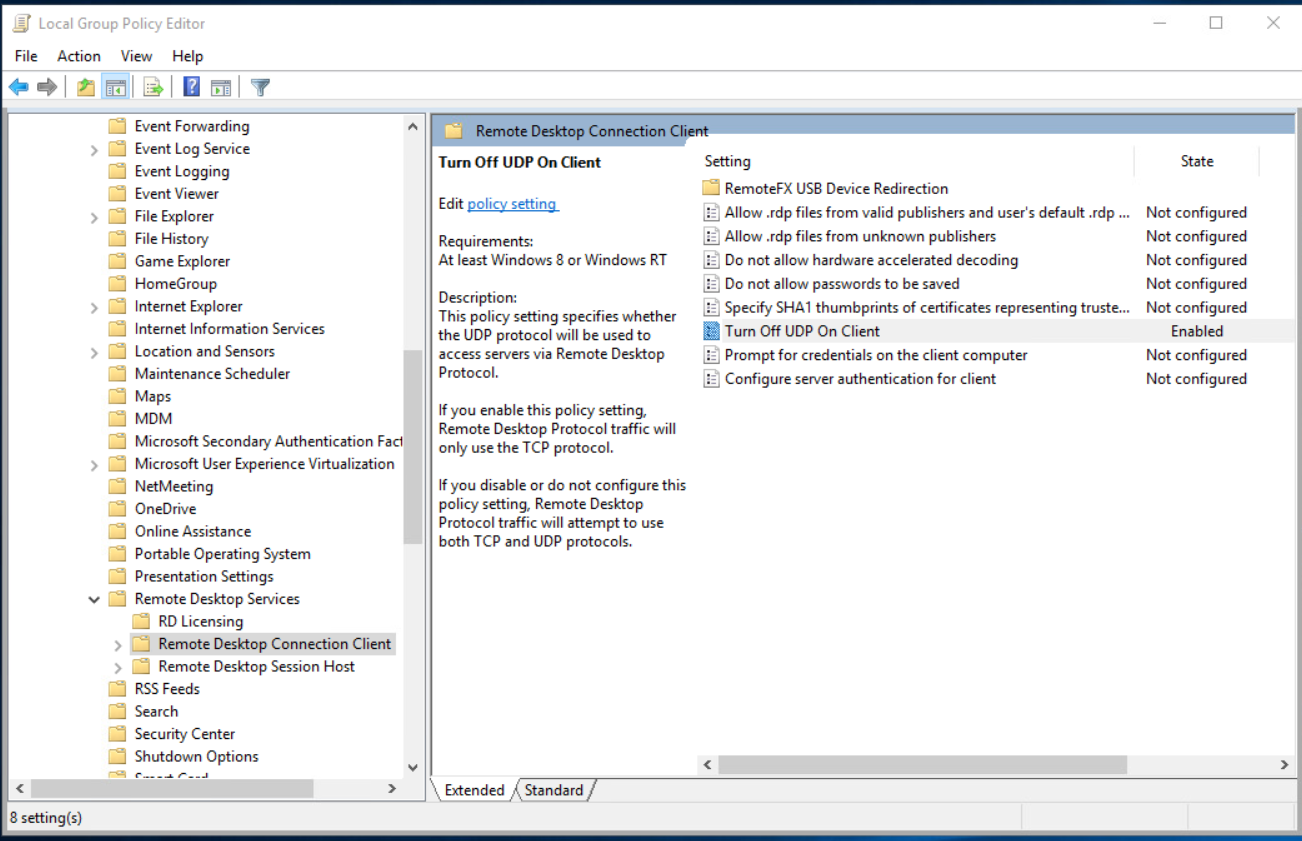Click the icon beside Do not allow hardware accelerated decoding
The height and width of the screenshot is (841, 1302).
click(x=711, y=260)
